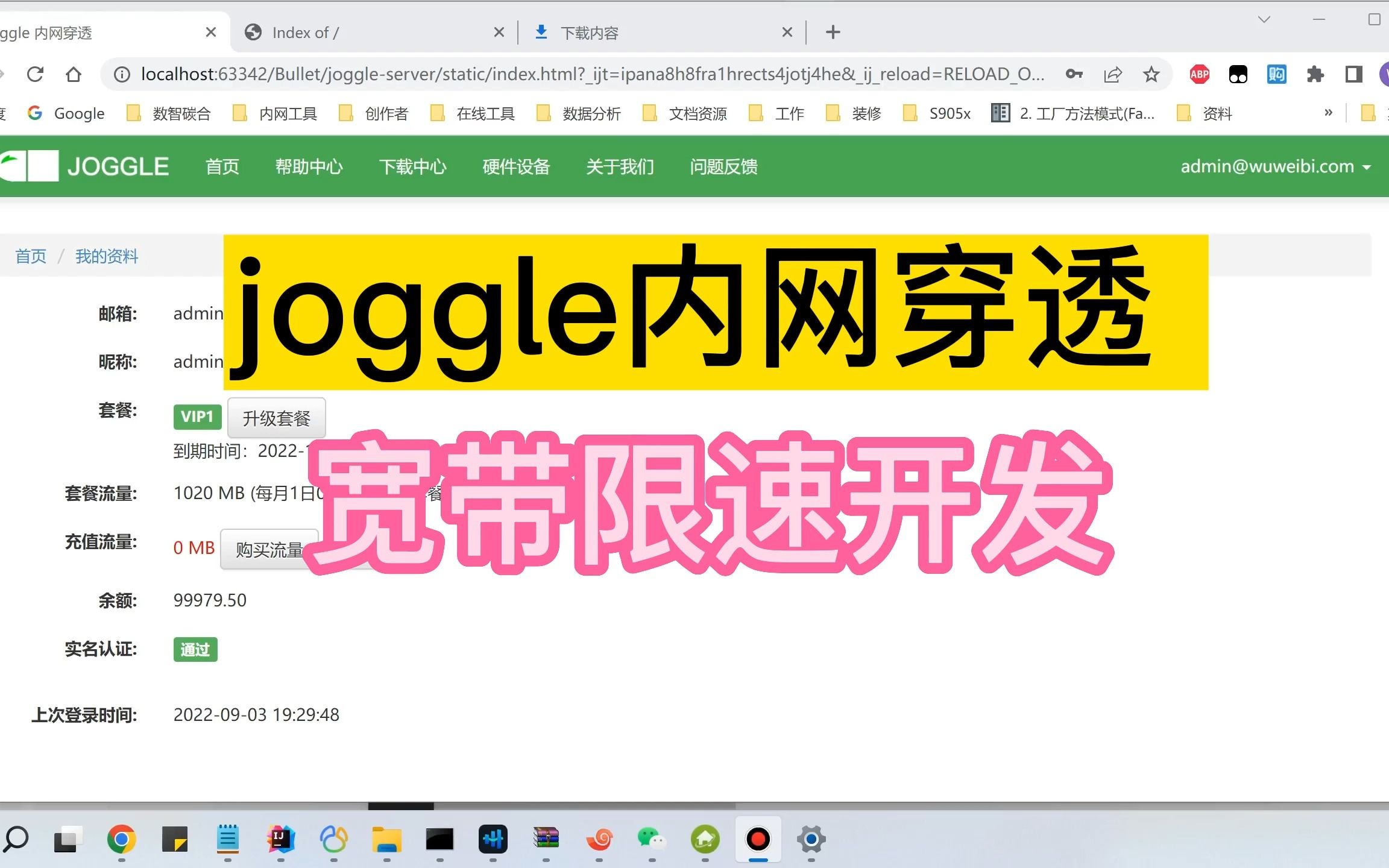Open Task View on the taskbar
This screenshot has width=1389, height=868.
tap(68, 839)
